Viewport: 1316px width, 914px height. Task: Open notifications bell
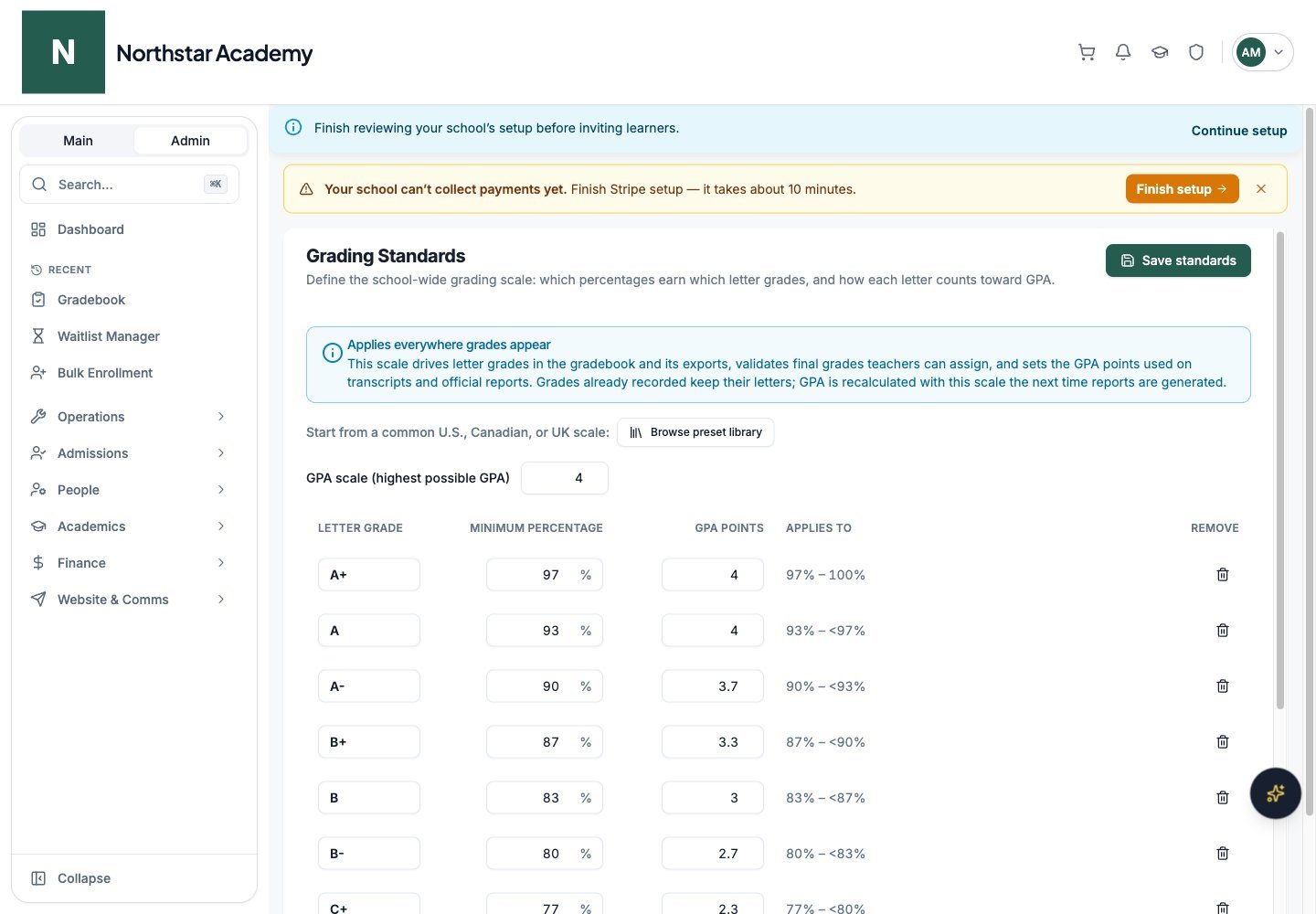pyautogui.click(x=1123, y=52)
